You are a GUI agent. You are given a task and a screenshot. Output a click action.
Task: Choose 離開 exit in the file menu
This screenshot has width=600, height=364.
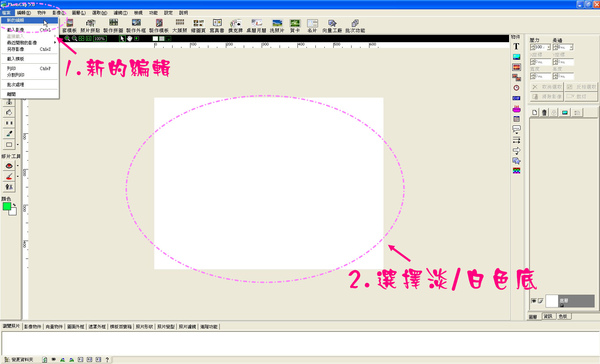tap(29, 94)
